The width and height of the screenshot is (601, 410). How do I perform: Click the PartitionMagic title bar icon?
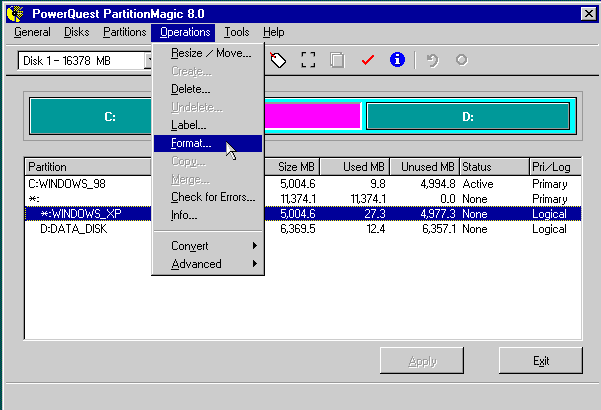point(16,14)
